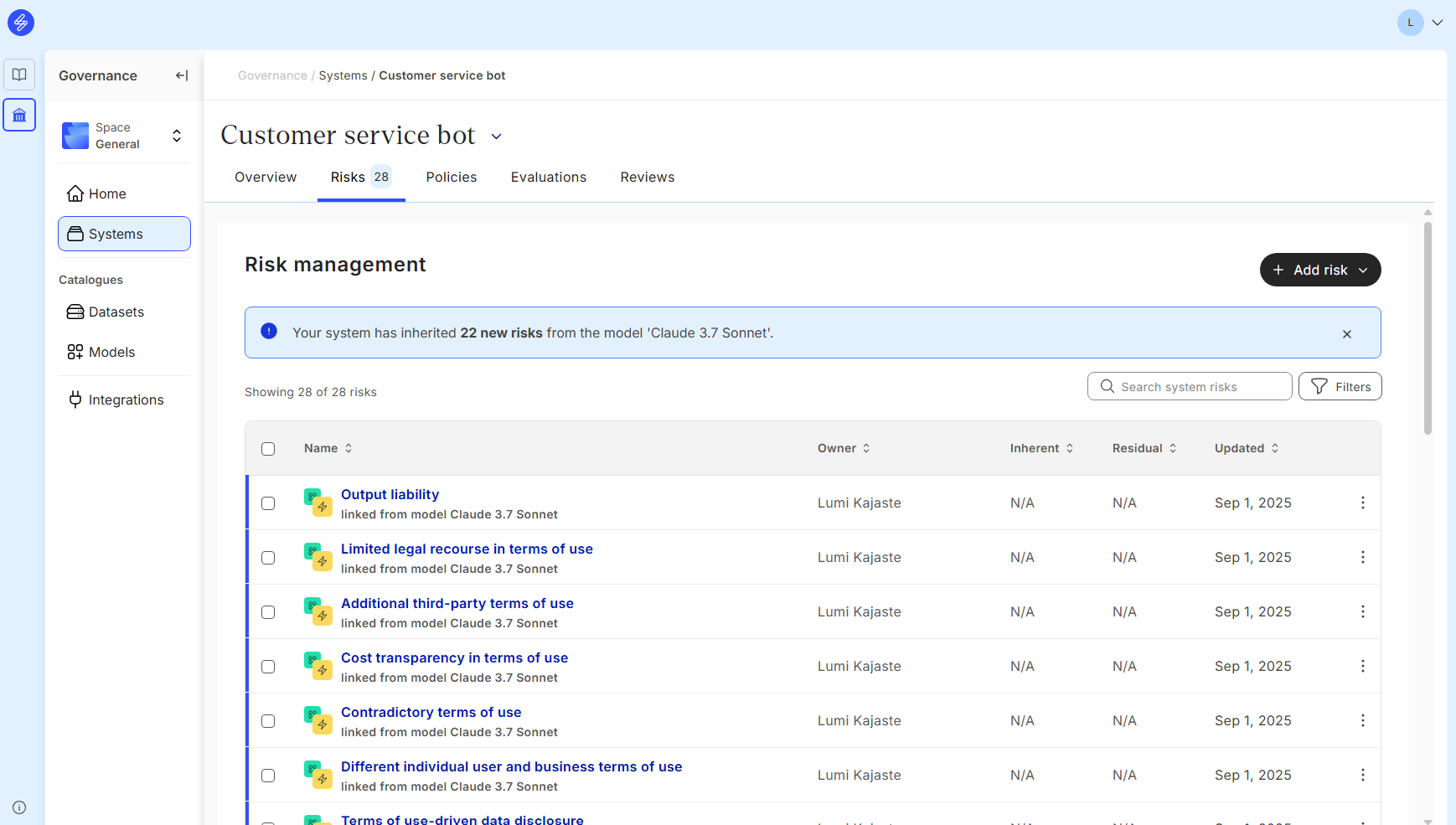
Task: Open row actions for Contradictory terms of use
Action: point(1362,720)
